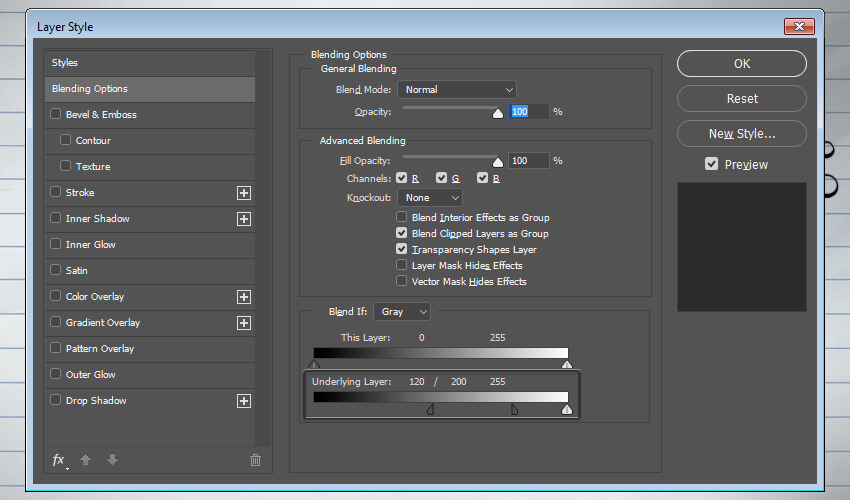Click the Reset button

tap(742, 99)
